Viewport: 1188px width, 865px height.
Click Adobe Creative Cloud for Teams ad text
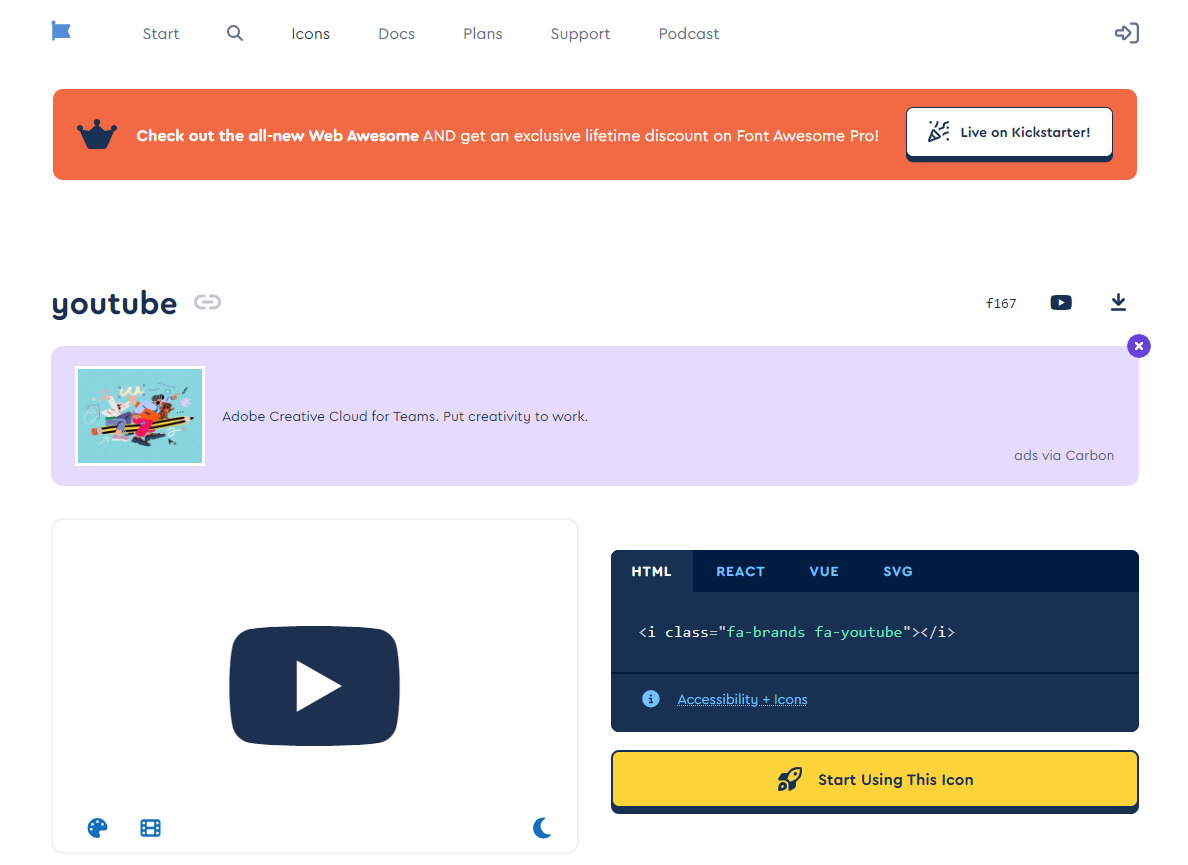coord(405,417)
